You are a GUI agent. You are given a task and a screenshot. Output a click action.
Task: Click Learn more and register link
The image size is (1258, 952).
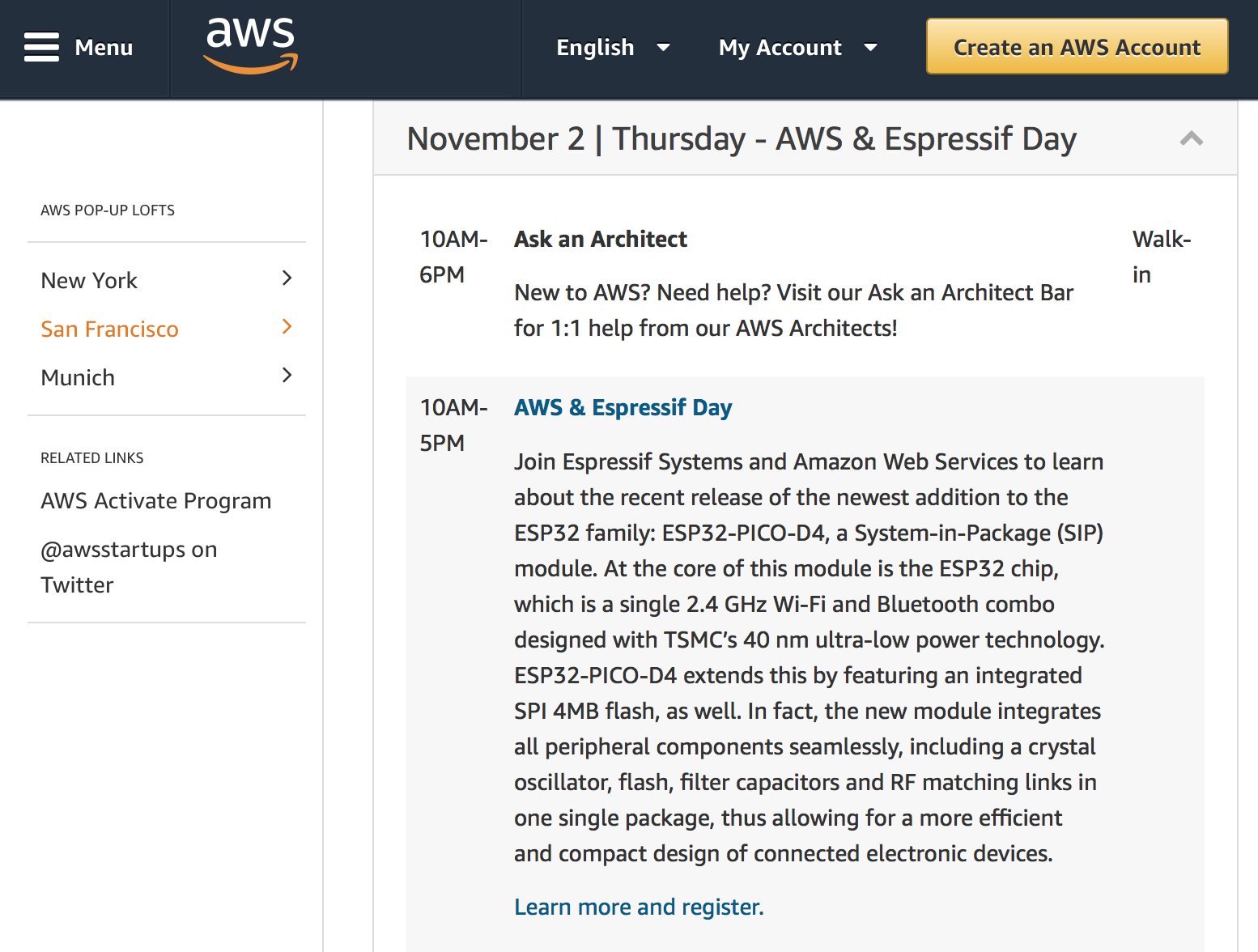[x=639, y=907]
